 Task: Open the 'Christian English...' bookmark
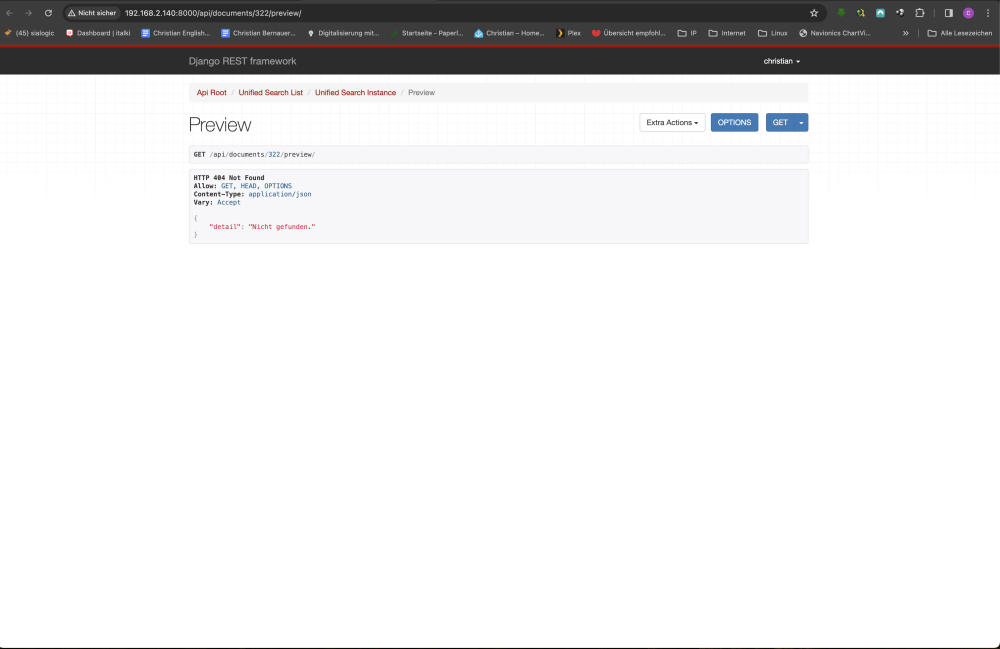[175, 33]
